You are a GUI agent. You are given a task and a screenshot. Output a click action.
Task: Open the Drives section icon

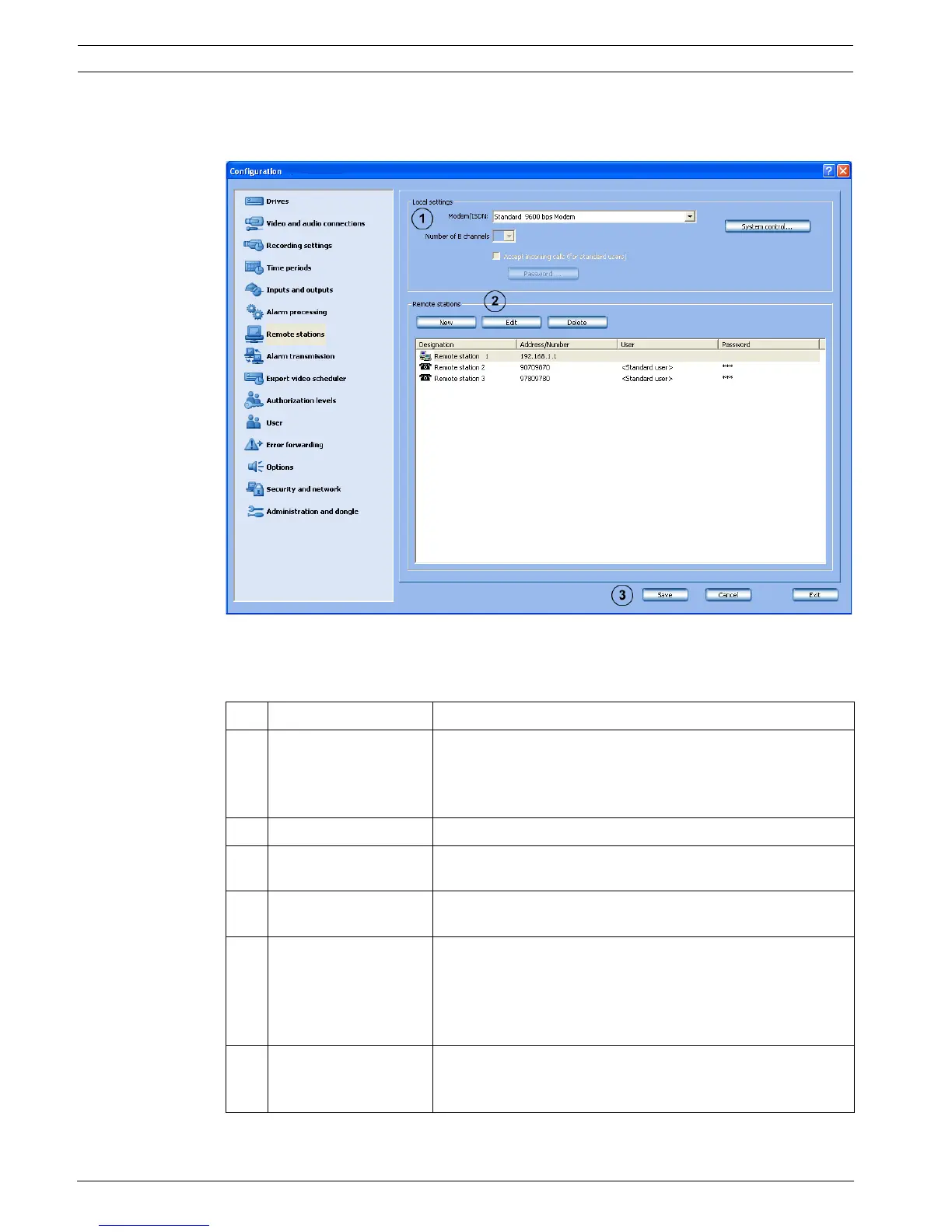pyautogui.click(x=254, y=201)
